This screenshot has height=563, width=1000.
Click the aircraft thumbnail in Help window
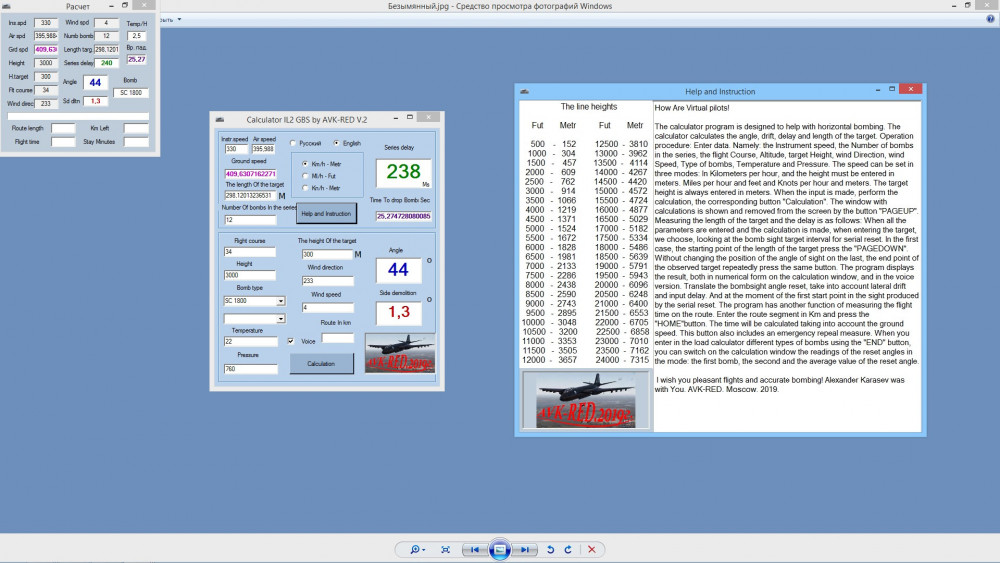pyautogui.click(x=585, y=399)
